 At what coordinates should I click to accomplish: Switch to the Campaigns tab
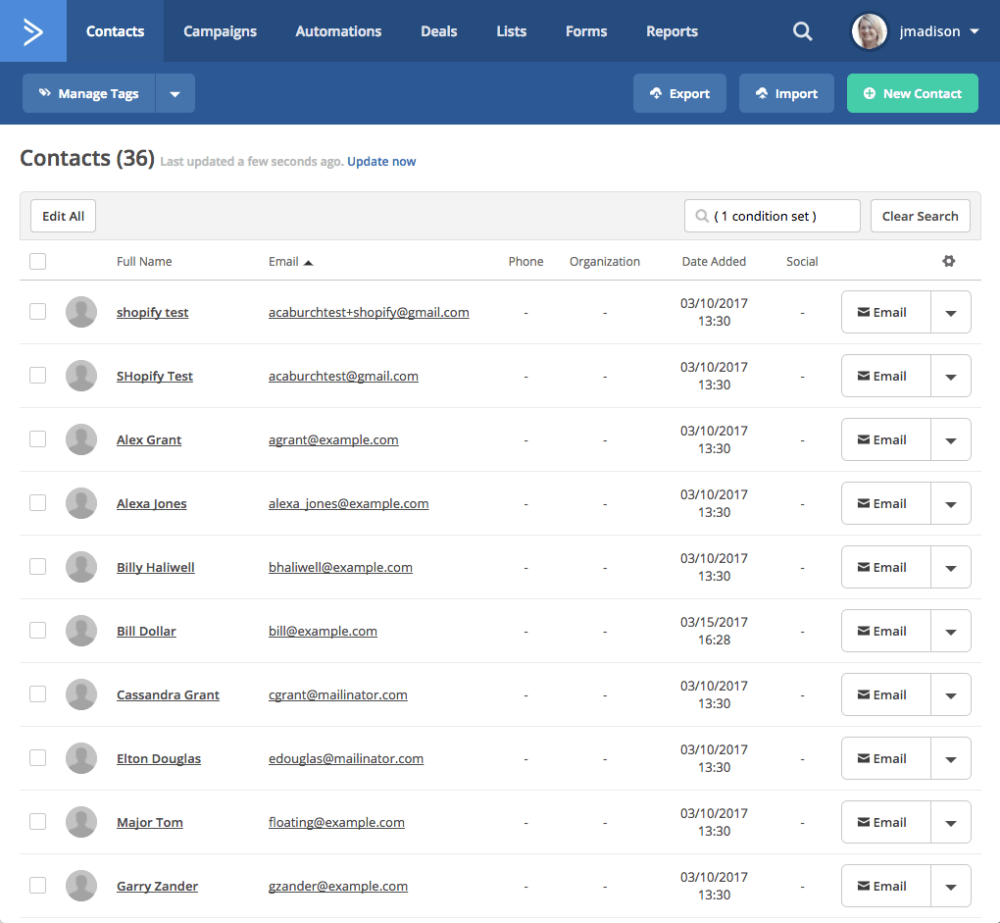point(220,31)
